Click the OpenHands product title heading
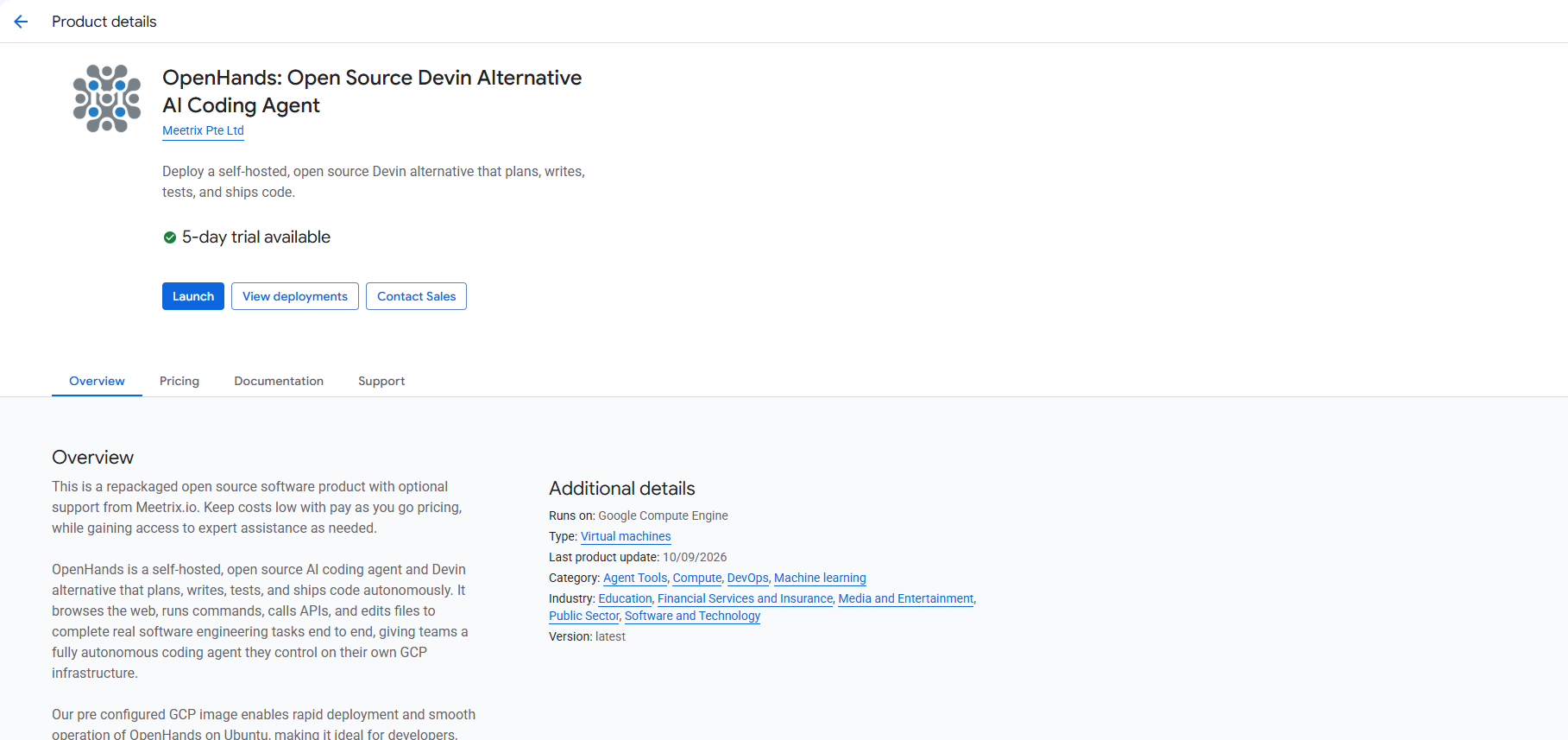 [372, 92]
